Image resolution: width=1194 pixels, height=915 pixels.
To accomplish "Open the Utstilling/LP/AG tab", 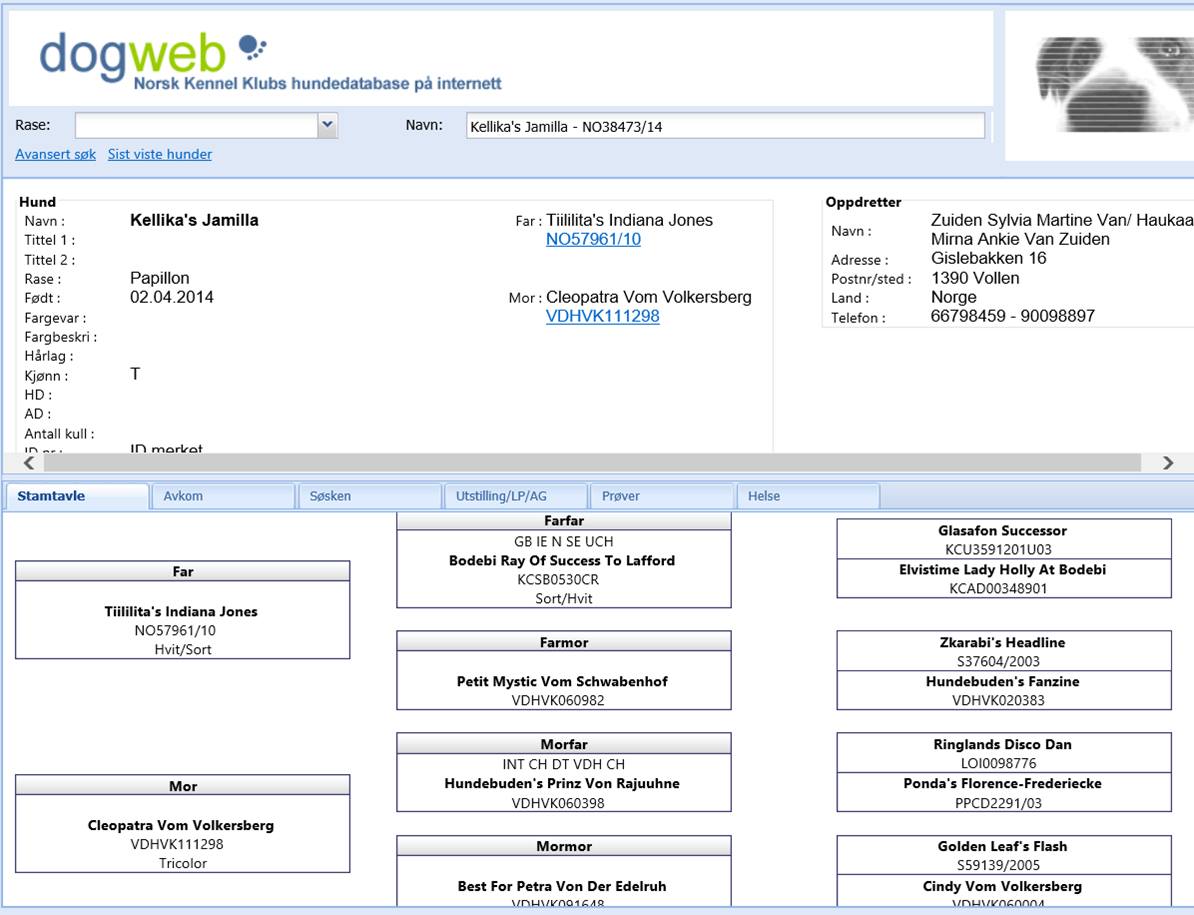I will [x=516, y=496].
